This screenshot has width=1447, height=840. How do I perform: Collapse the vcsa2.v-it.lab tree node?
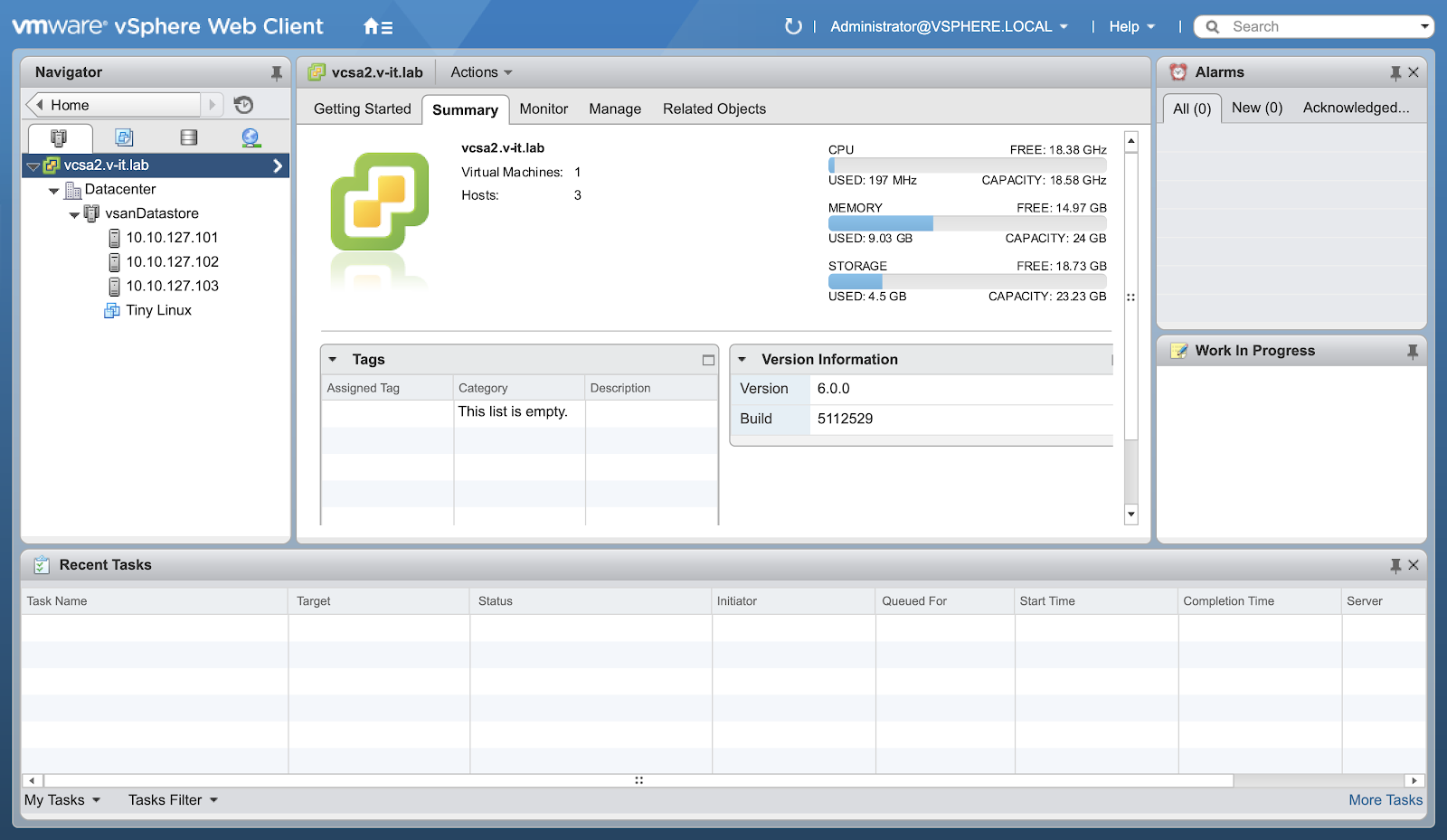[x=33, y=166]
